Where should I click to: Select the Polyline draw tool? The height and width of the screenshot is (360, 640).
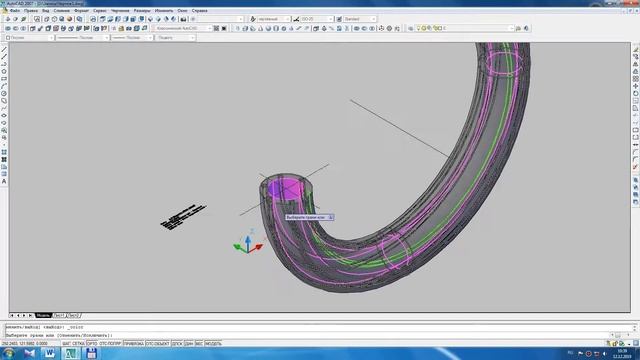click(4, 64)
